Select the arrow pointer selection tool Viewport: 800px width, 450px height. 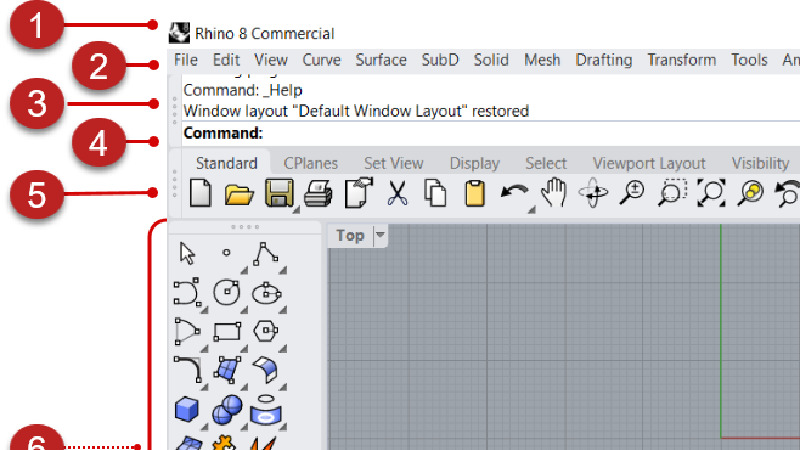click(187, 253)
